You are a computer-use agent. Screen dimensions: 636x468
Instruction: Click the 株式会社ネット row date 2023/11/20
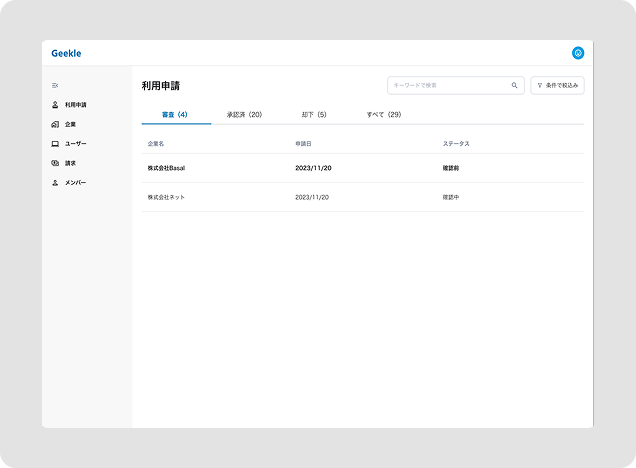click(x=312, y=197)
